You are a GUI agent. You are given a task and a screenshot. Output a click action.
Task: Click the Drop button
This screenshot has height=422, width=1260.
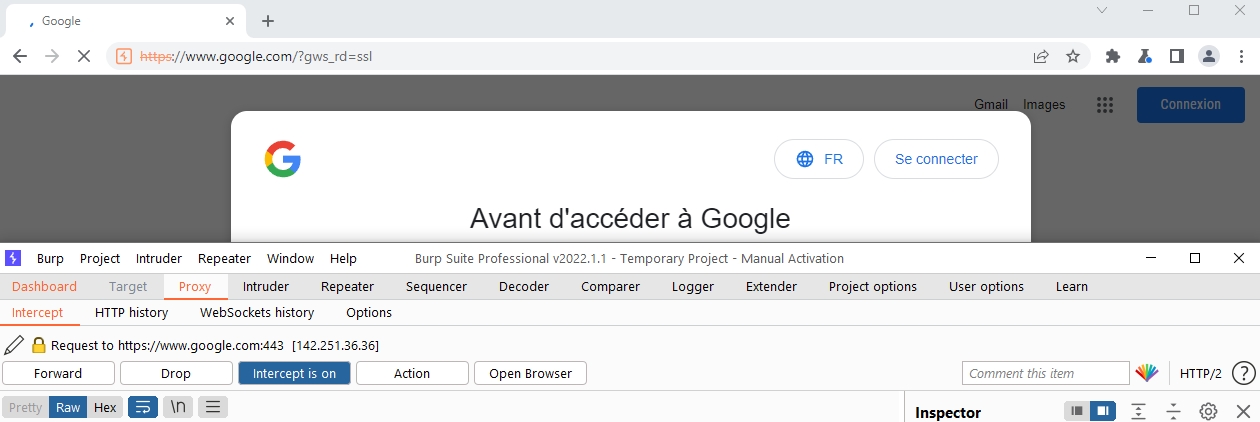176,373
